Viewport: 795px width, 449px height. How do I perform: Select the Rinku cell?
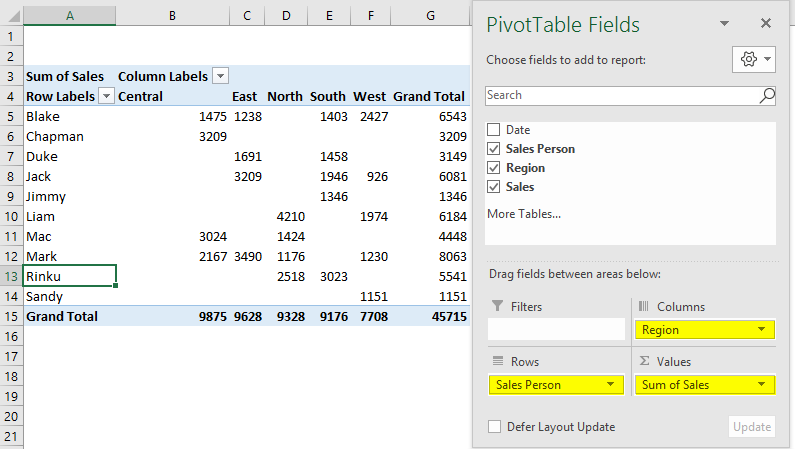[x=69, y=276]
